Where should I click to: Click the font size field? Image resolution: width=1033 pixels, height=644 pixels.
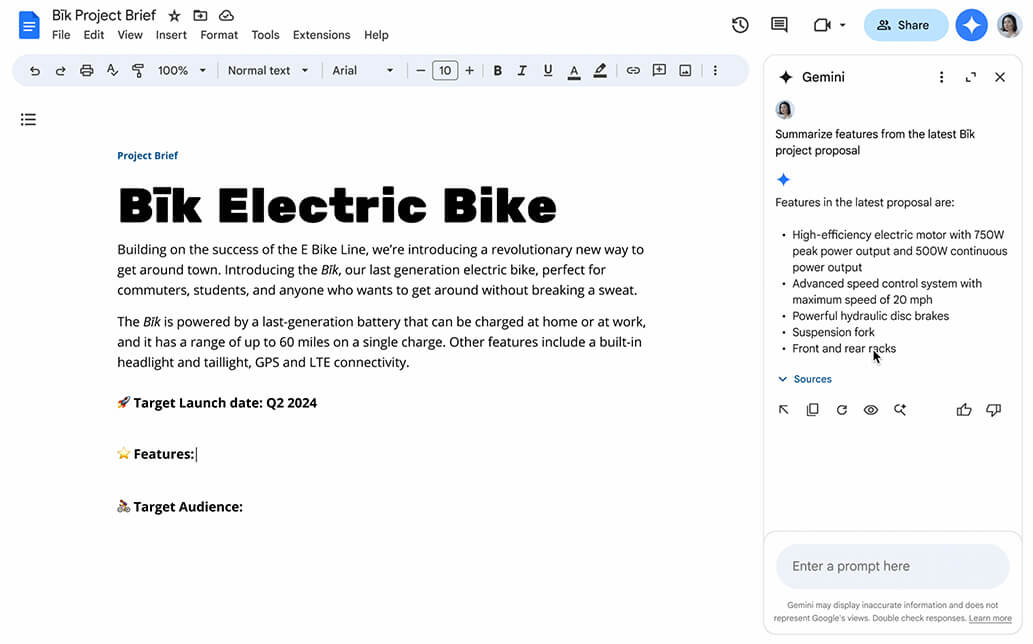click(445, 70)
